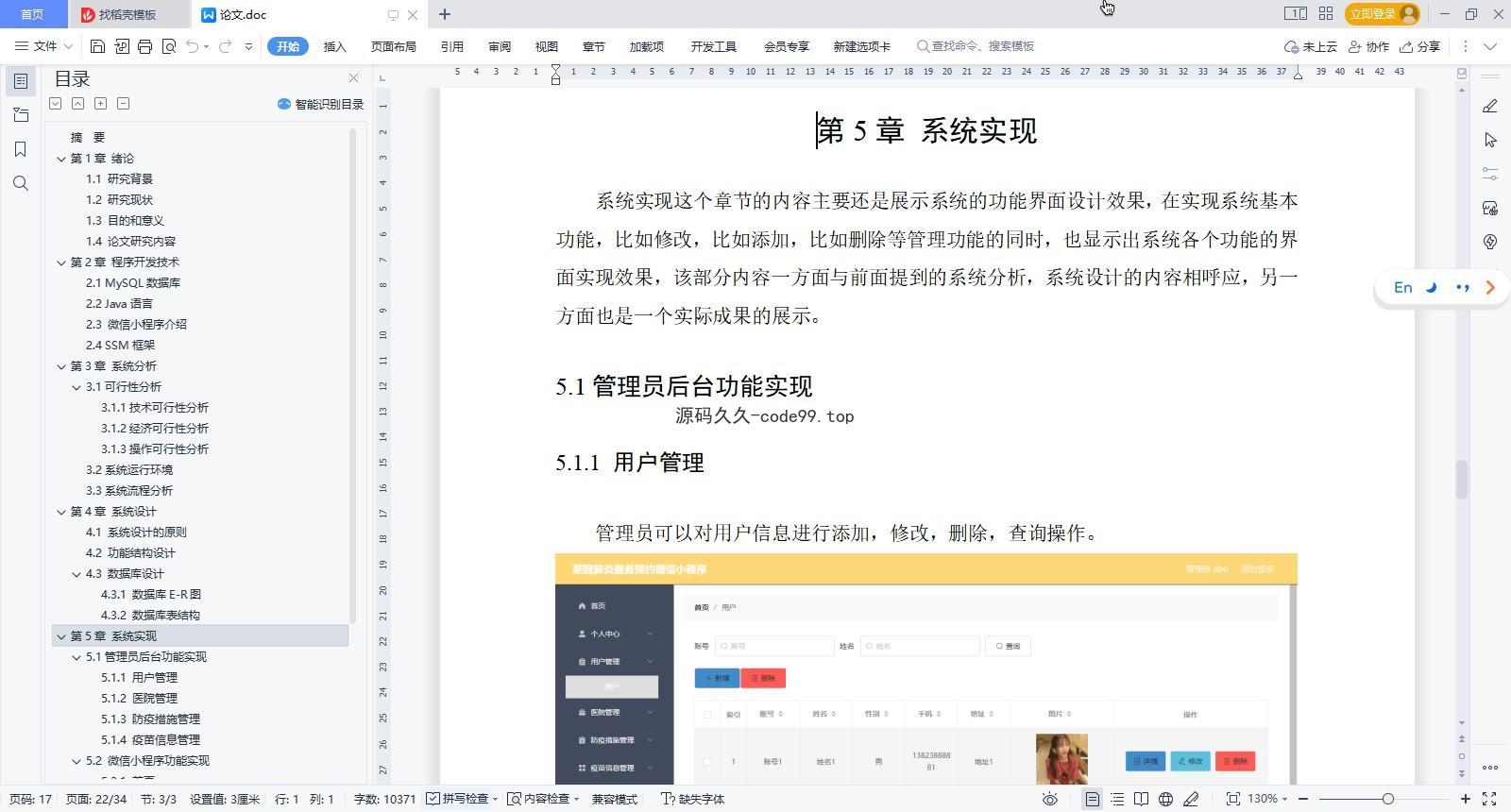Open a new tab with plus button
1511x812 pixels.
445,14
